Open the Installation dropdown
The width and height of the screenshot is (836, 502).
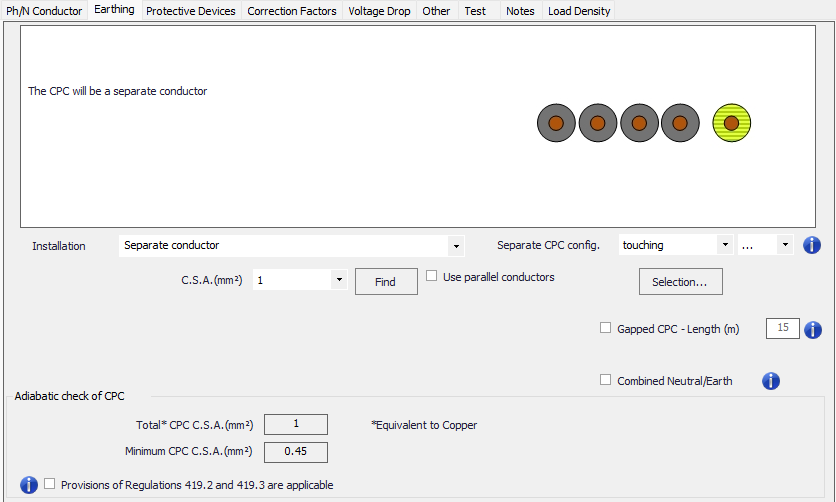tap(456, 246)
